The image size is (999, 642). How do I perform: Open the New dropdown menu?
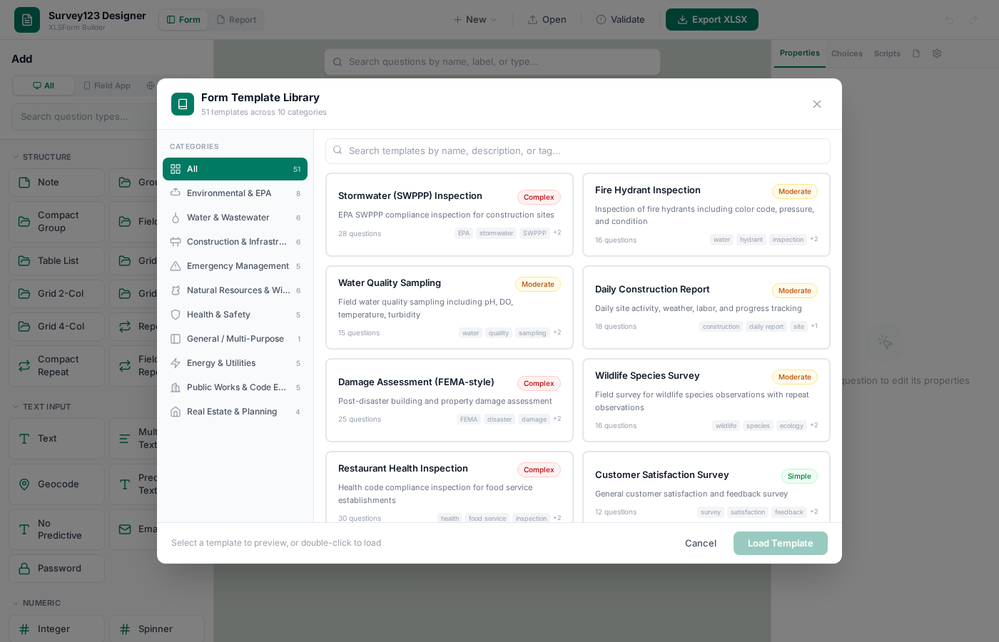coord(475,20)
